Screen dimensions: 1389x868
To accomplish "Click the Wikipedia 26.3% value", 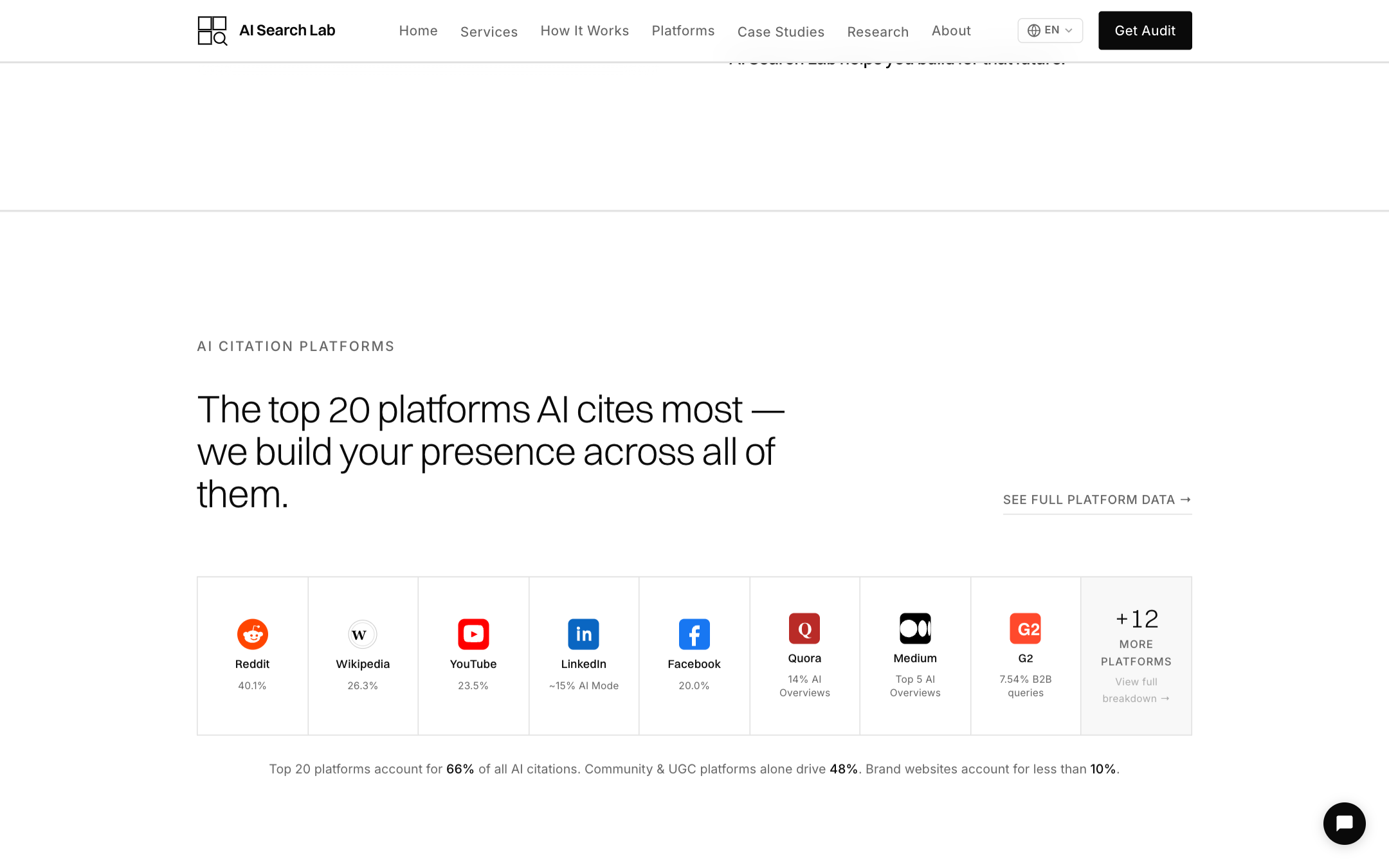I will click(363, 685).
